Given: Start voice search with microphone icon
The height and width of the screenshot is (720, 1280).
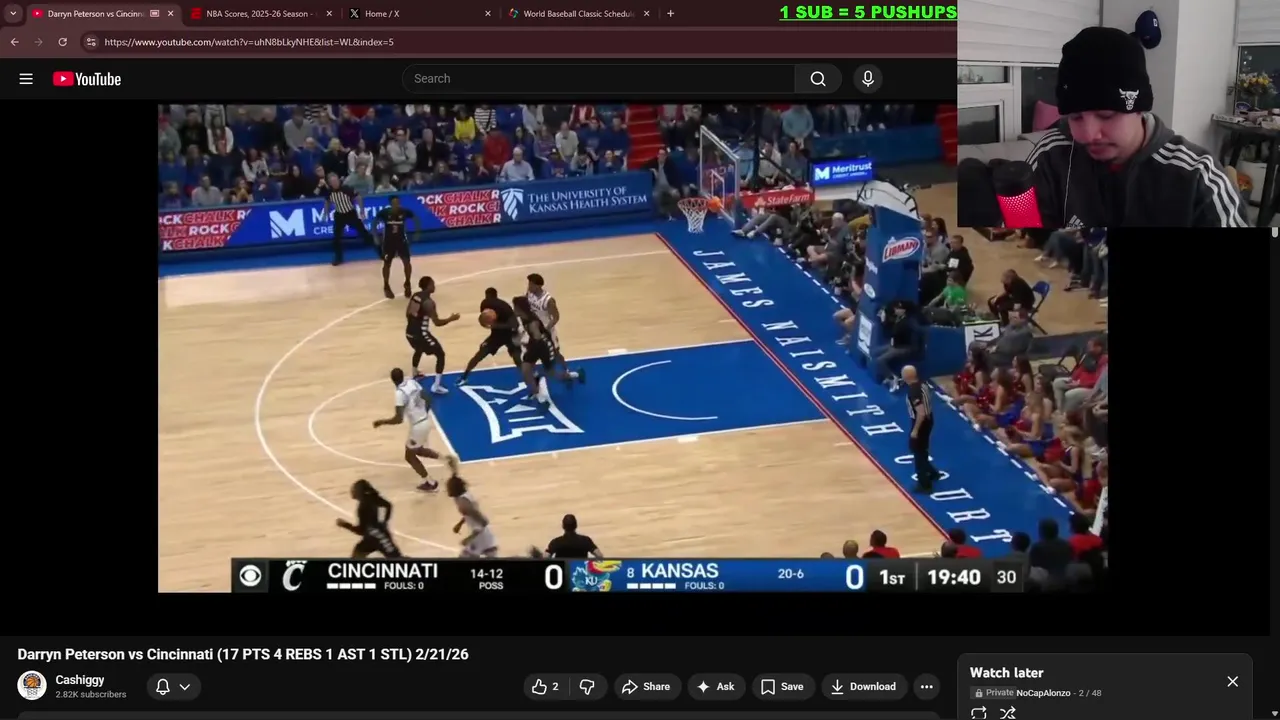Looking at the screenshot, I should (x=868, y=79).
